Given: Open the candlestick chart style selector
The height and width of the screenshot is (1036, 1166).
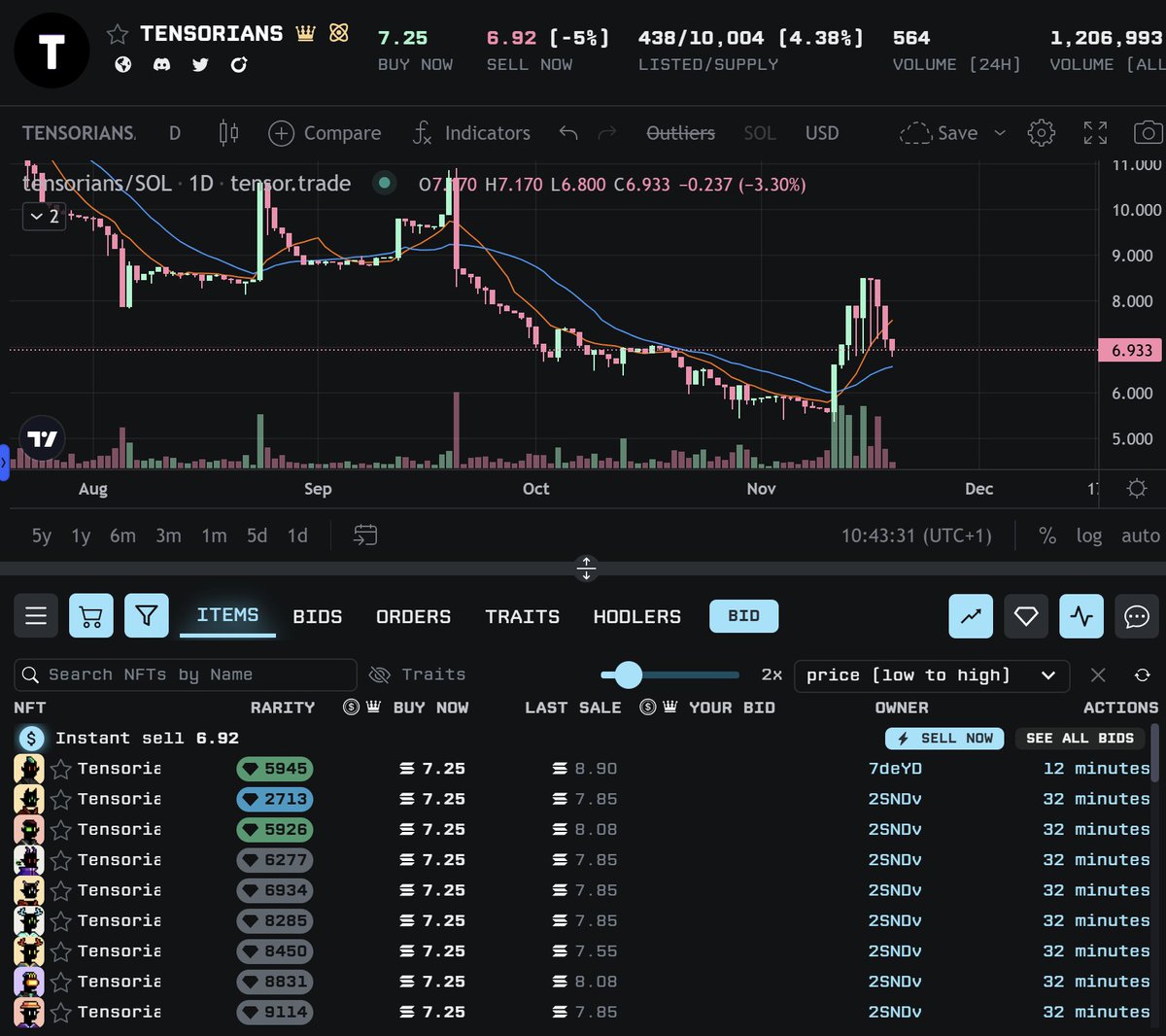Looking at the screenshot, I should pyautogui.click(x=228, y=132).
